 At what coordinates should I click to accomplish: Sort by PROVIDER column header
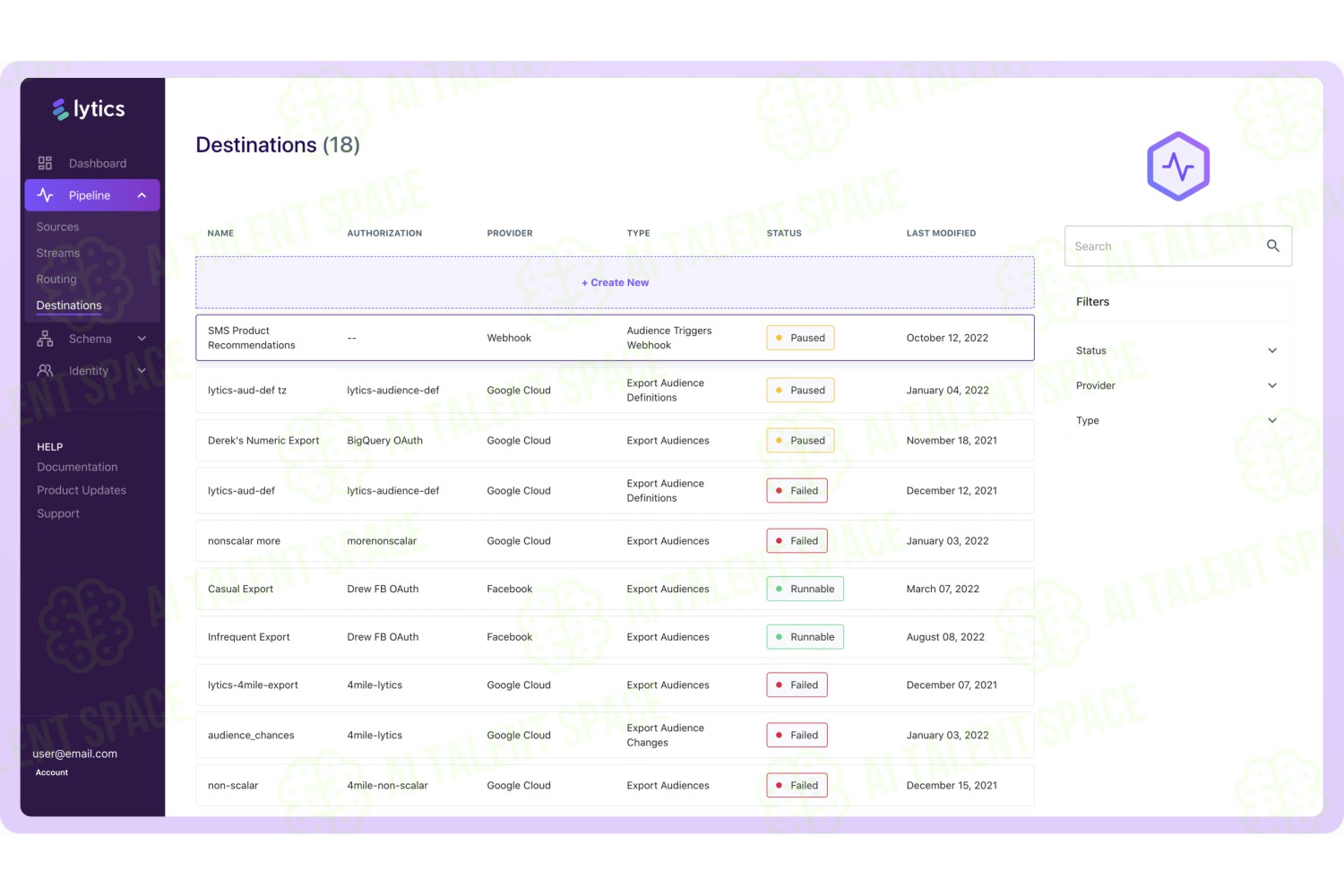pos(510,233)
